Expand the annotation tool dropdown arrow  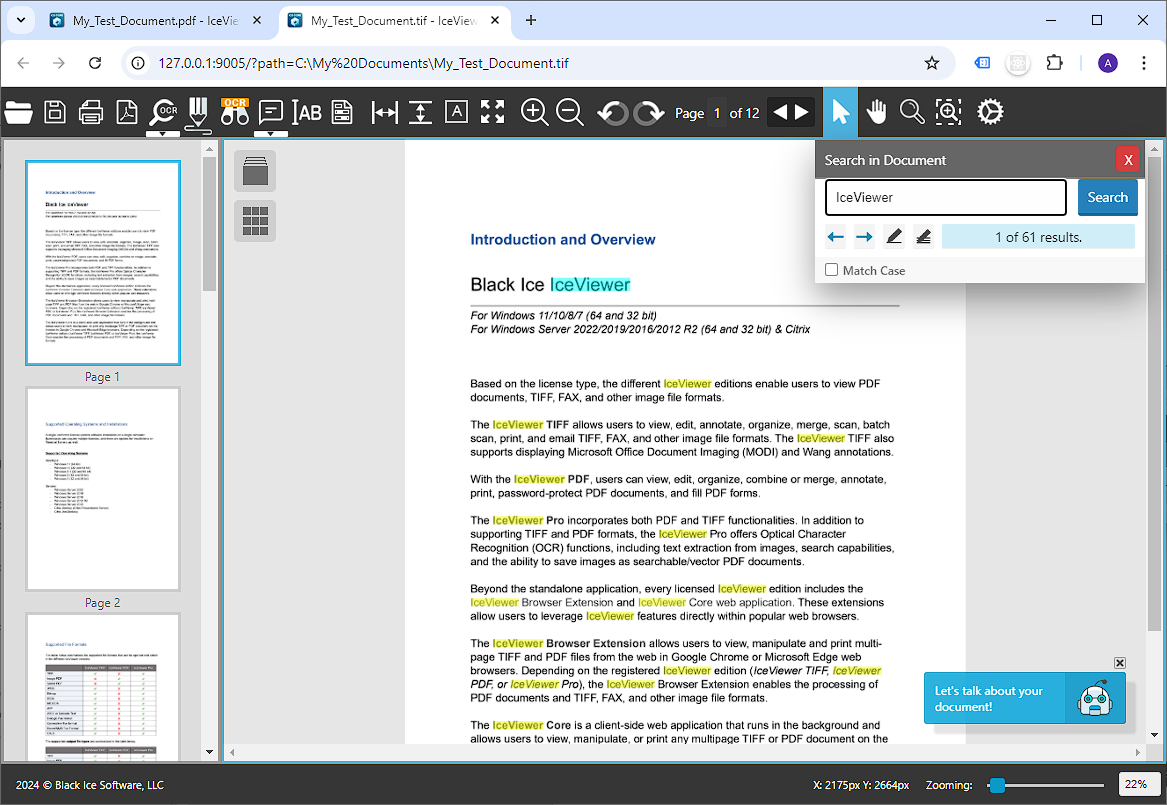tap(270, 135)
